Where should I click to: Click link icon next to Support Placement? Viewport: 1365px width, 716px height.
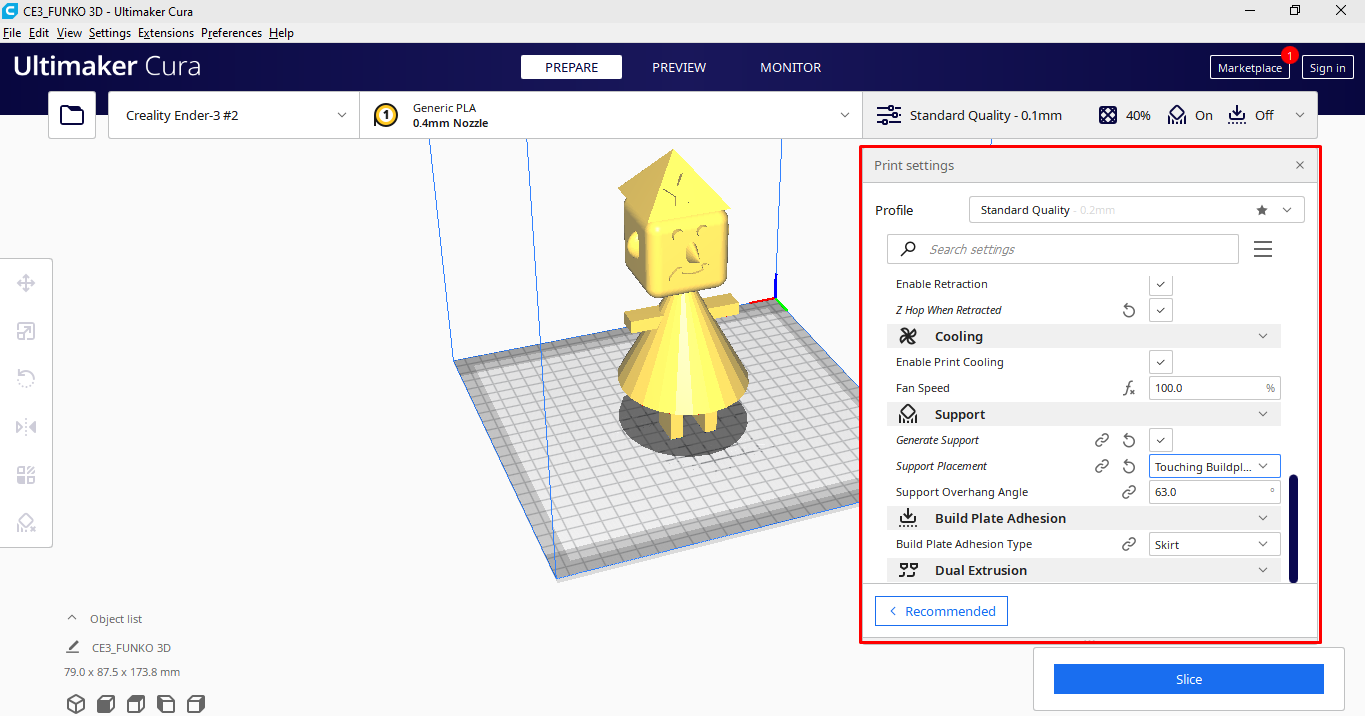tap(1102, 466)
